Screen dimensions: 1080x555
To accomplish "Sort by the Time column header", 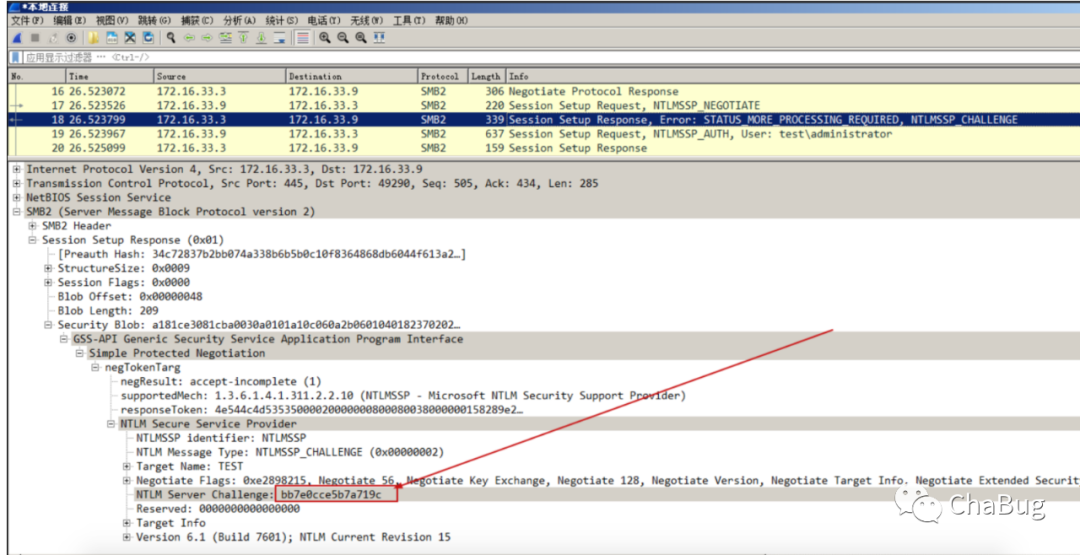I will pyautogui.click(x=110, y=76).
